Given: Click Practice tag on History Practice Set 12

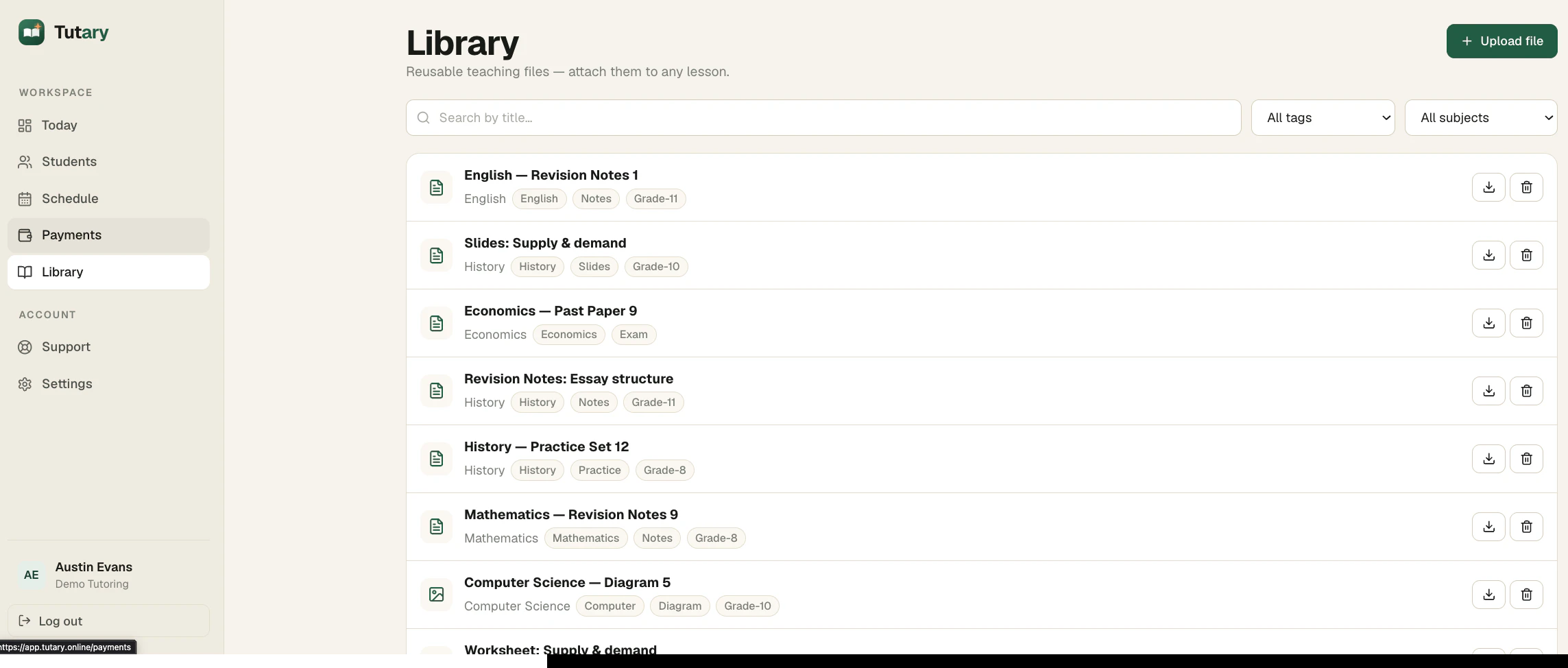Looking at the screenshot, I should click(x=599, y=470).
